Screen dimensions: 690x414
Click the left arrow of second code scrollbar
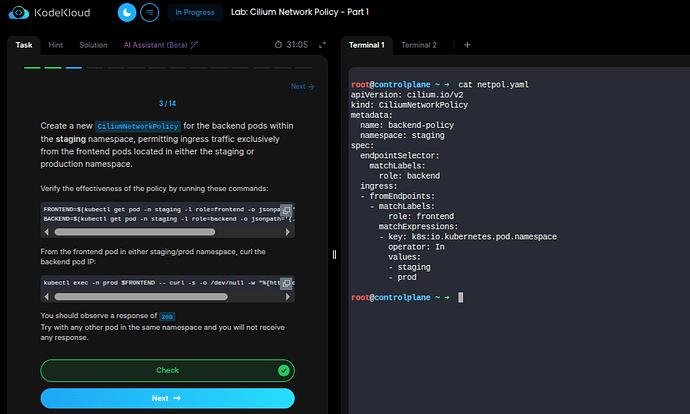(x=47, y=298)
